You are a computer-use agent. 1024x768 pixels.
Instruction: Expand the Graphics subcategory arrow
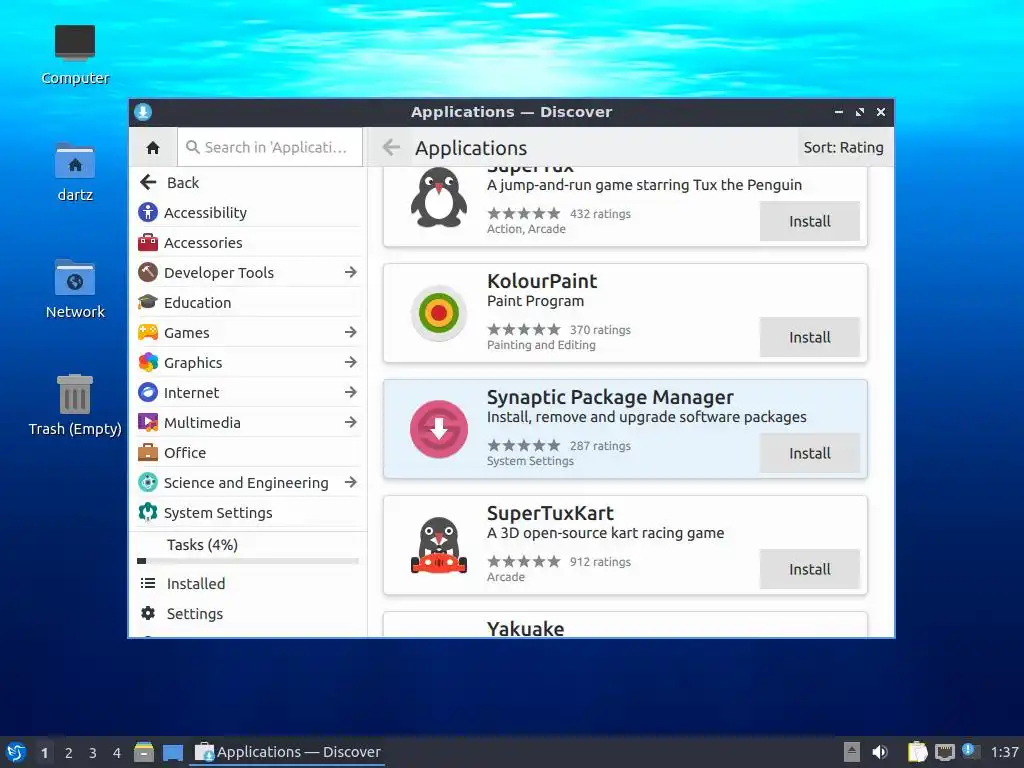351,362
